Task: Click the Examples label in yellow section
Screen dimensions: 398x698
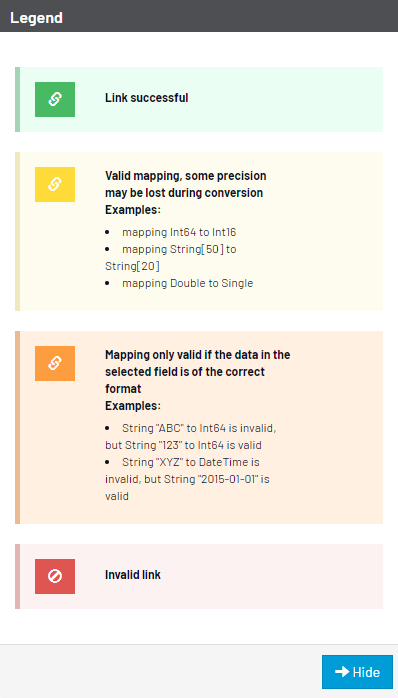Action: [133, 210]
